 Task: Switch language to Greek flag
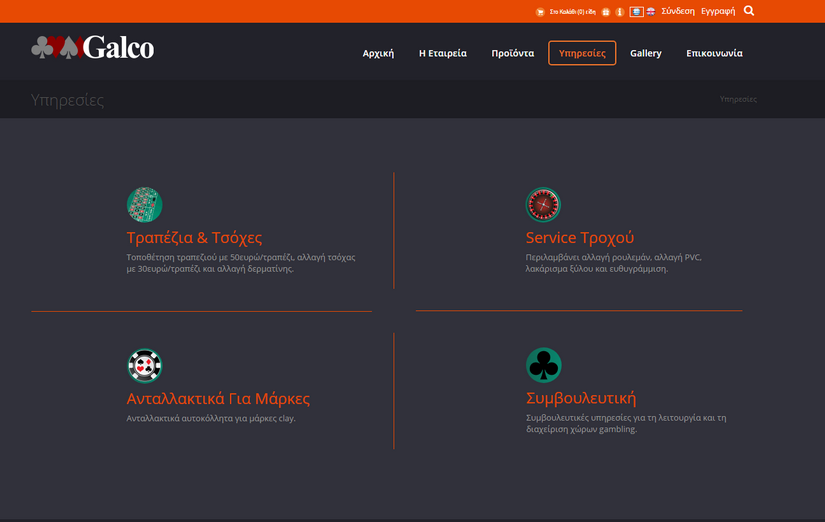click(x=636, y=12)
